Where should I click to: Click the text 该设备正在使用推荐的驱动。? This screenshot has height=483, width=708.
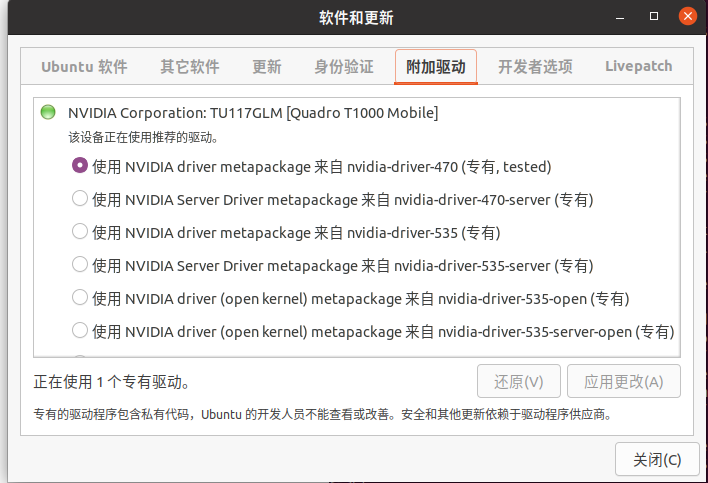click(x=144, y=137)
